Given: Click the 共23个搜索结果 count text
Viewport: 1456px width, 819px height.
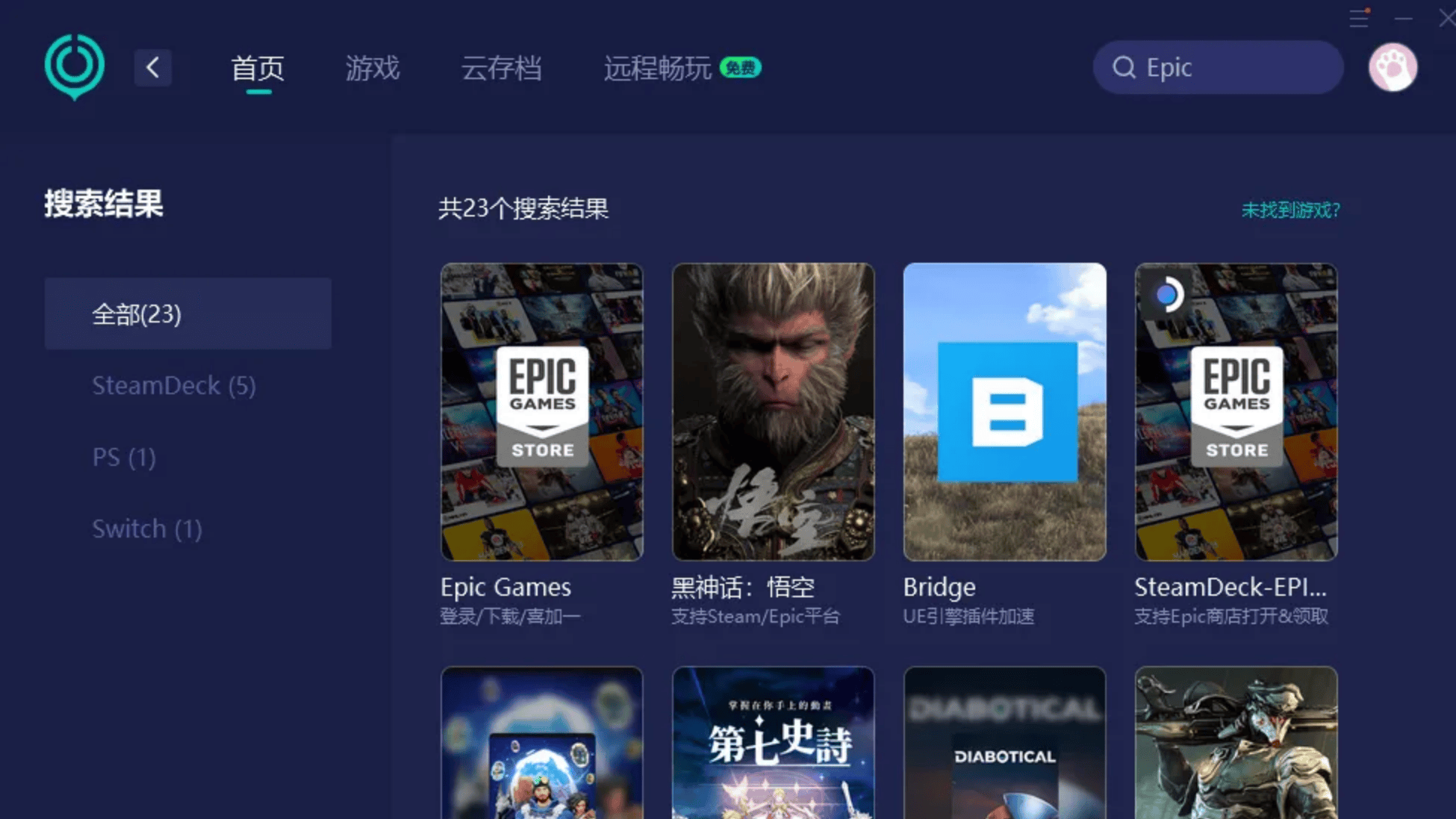Looking at the screenshot, I should tap(523, 208).
